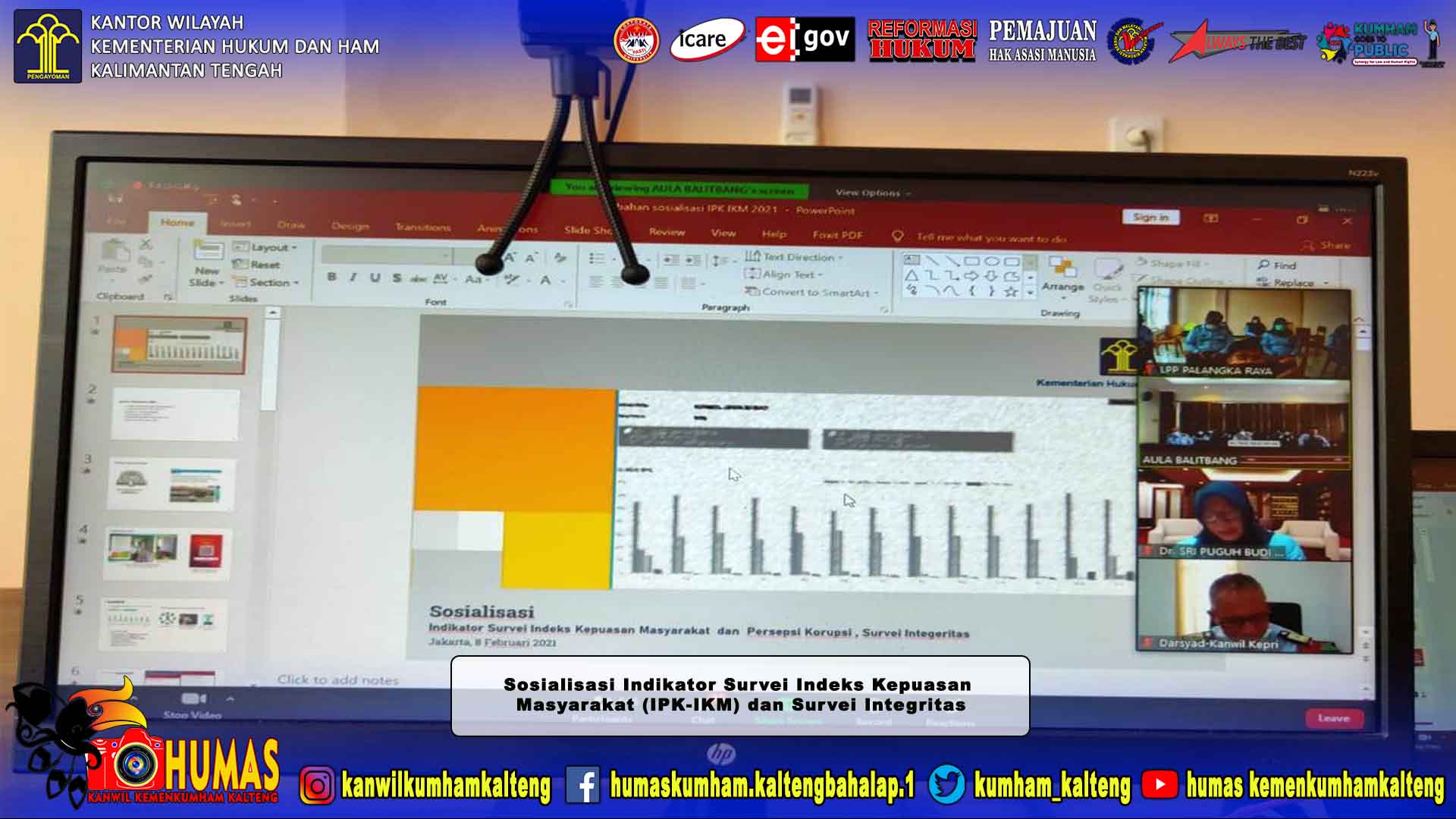The height and width of the screenshot is (819, 1456).
Task: Expand the shapes gallery More arrow
Action: pos(1030,292)
